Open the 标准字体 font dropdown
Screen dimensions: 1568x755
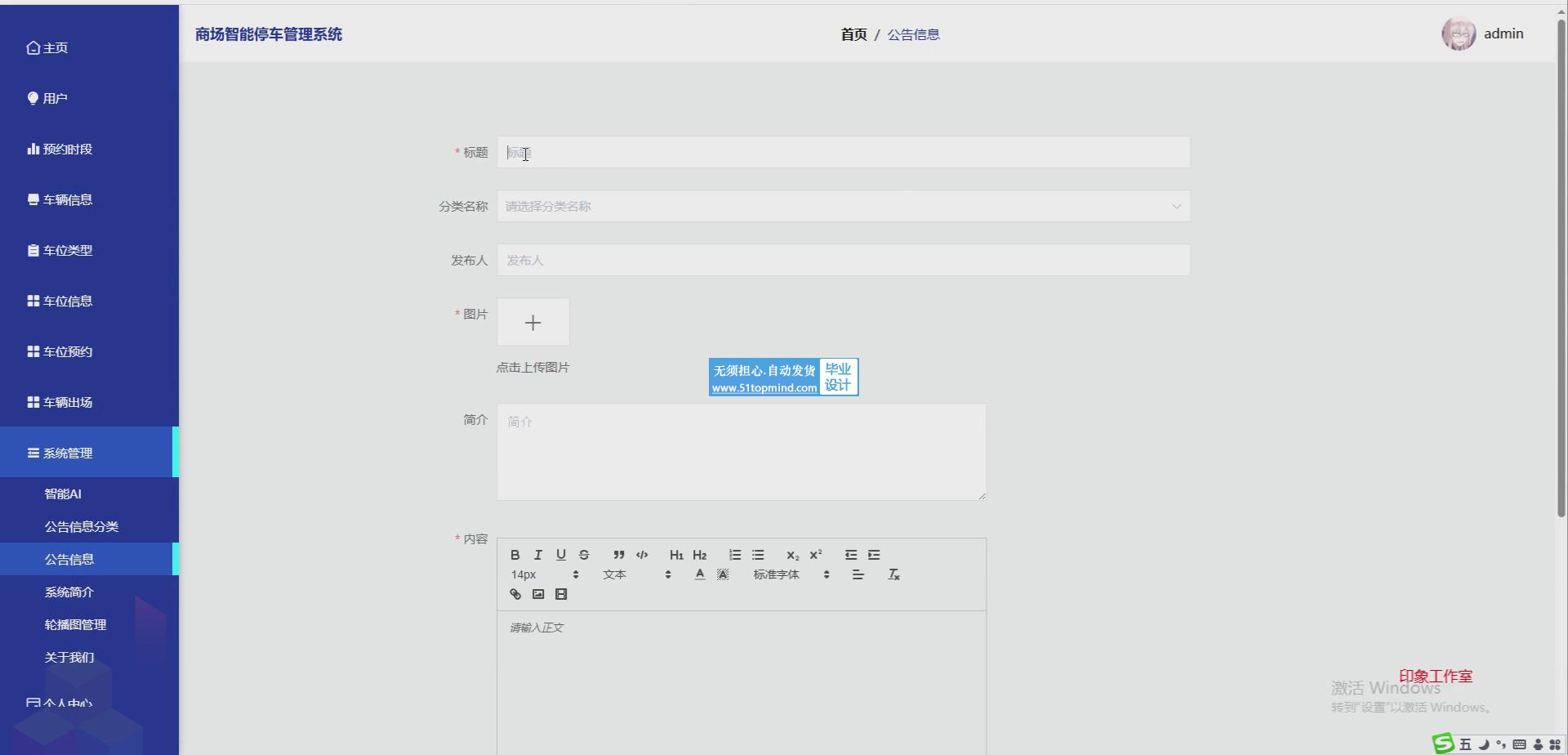pos(791,574)
